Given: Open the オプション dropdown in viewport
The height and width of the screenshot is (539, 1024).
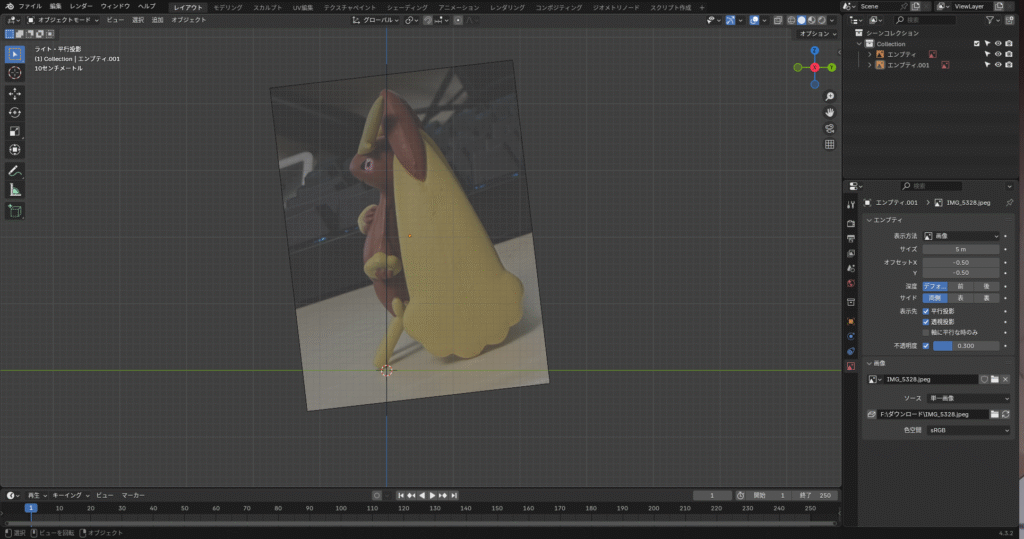Looking at the screenshot, I should (818, 34).
